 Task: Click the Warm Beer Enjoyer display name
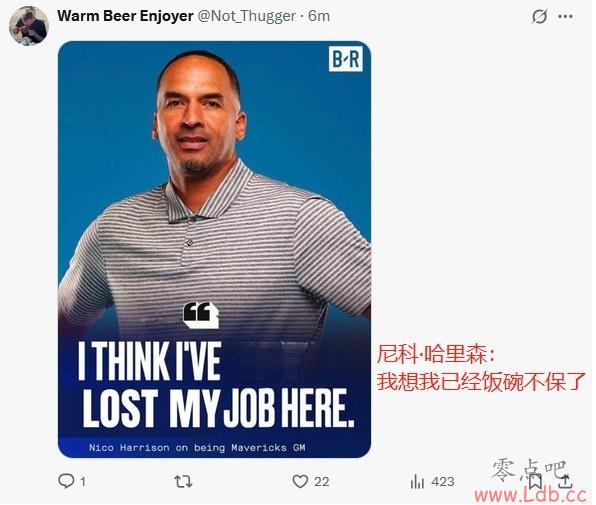tap(125, 16)
